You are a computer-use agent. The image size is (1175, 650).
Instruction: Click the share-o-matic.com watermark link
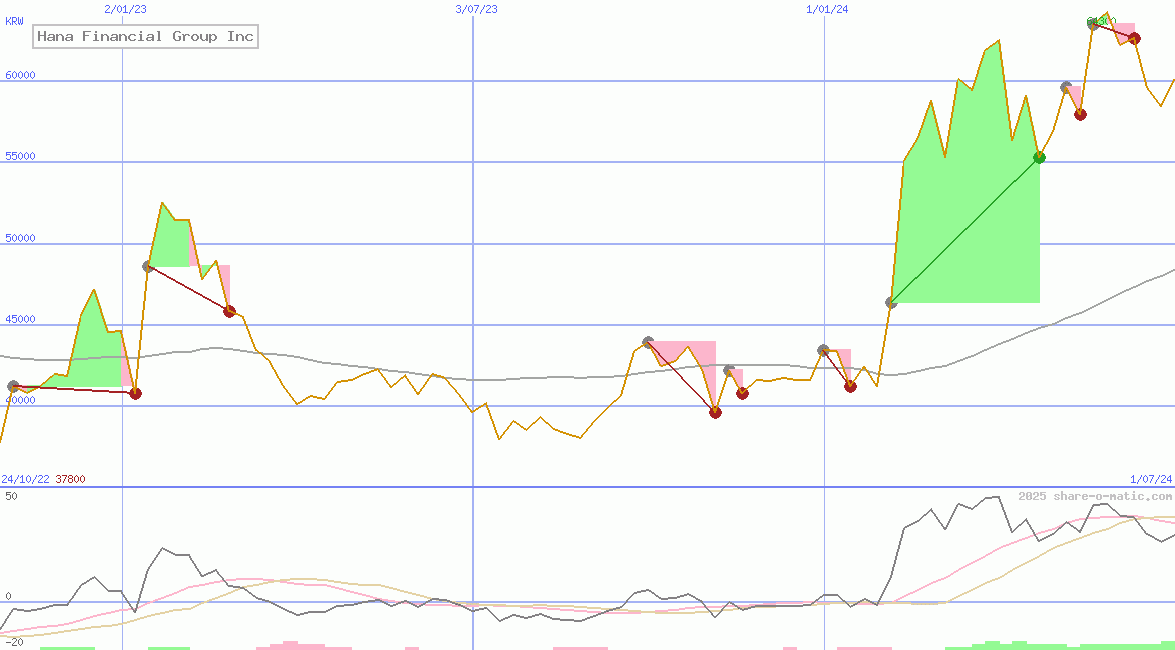(1095, 496)
